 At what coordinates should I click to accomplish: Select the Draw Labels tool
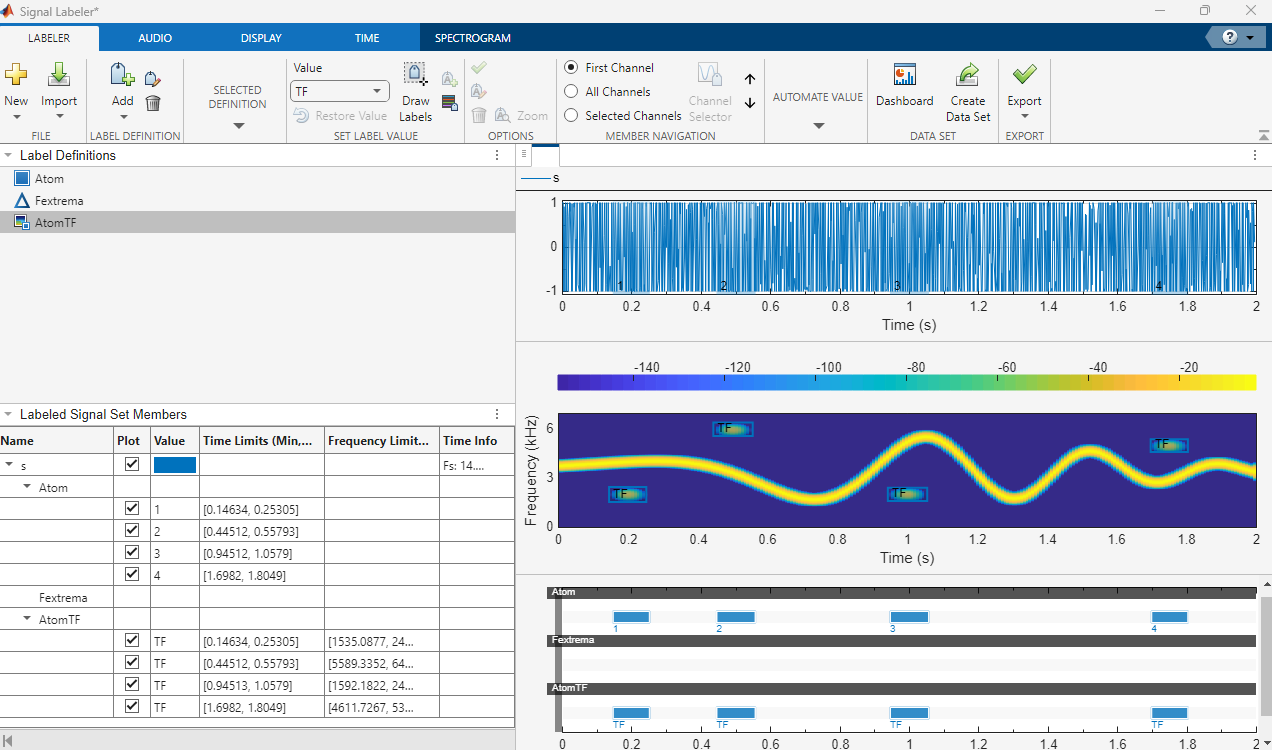click(x=415, y=76)
